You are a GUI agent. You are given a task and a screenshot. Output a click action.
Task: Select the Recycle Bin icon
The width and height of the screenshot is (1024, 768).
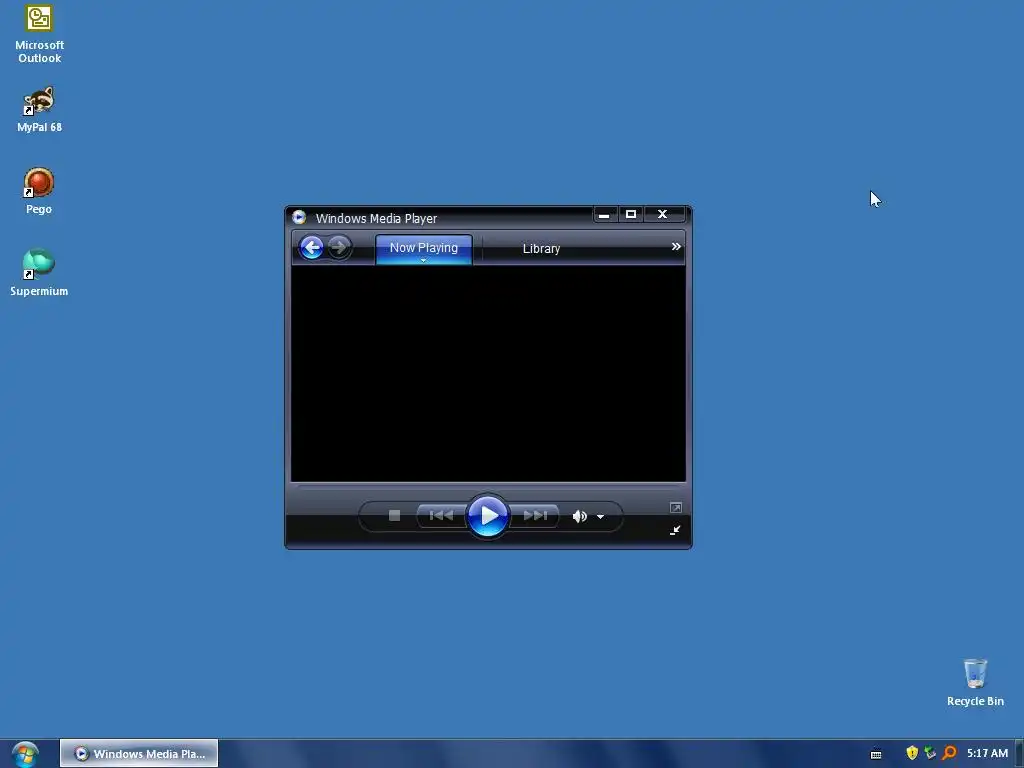tap(975, 683)
